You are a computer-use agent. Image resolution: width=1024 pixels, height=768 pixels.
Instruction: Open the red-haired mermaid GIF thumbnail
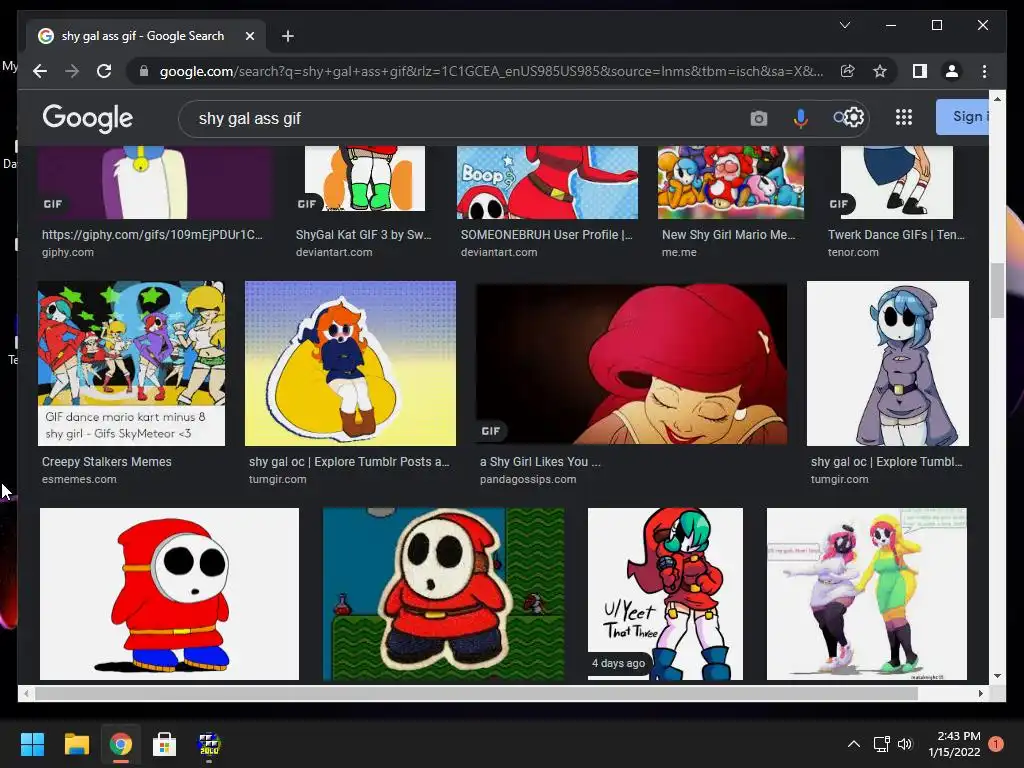click(632, 363)
